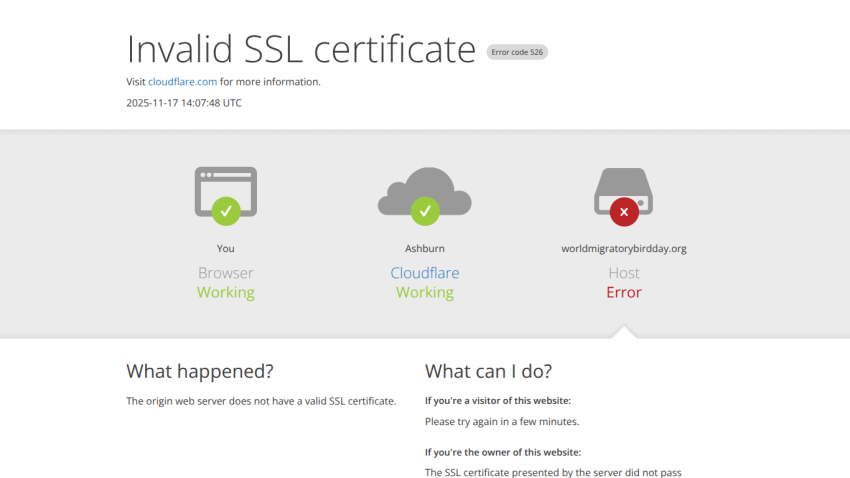This screenshot has width=850, height=478.
Task: Click the What can I do? heading
Action: [488, 371]
